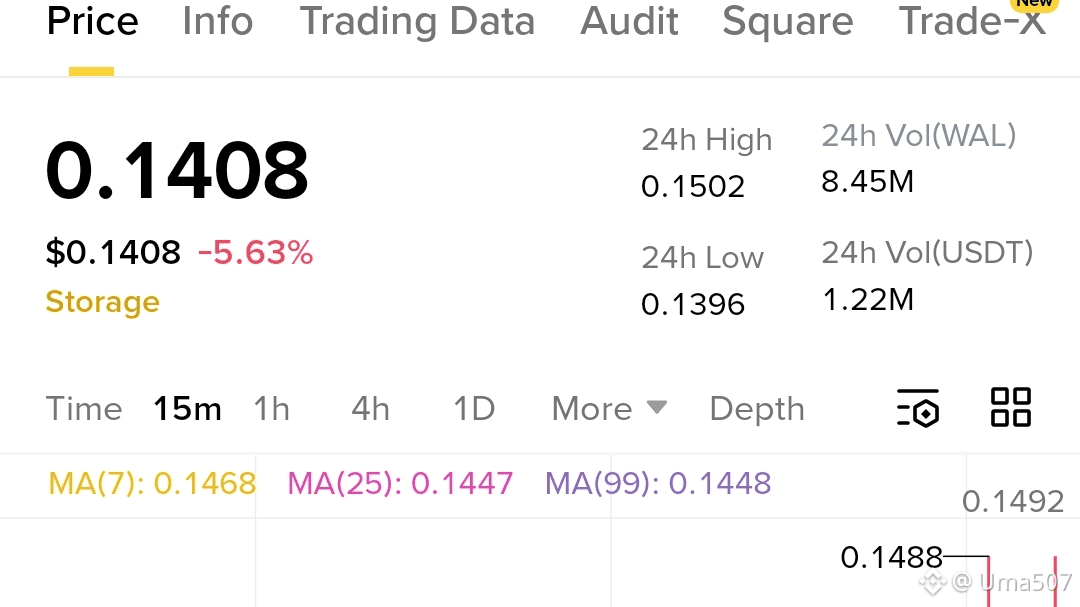Viewport: 1080px width, 607px height.
Task: Select the 15m timeframe
Action: (187, 409)
